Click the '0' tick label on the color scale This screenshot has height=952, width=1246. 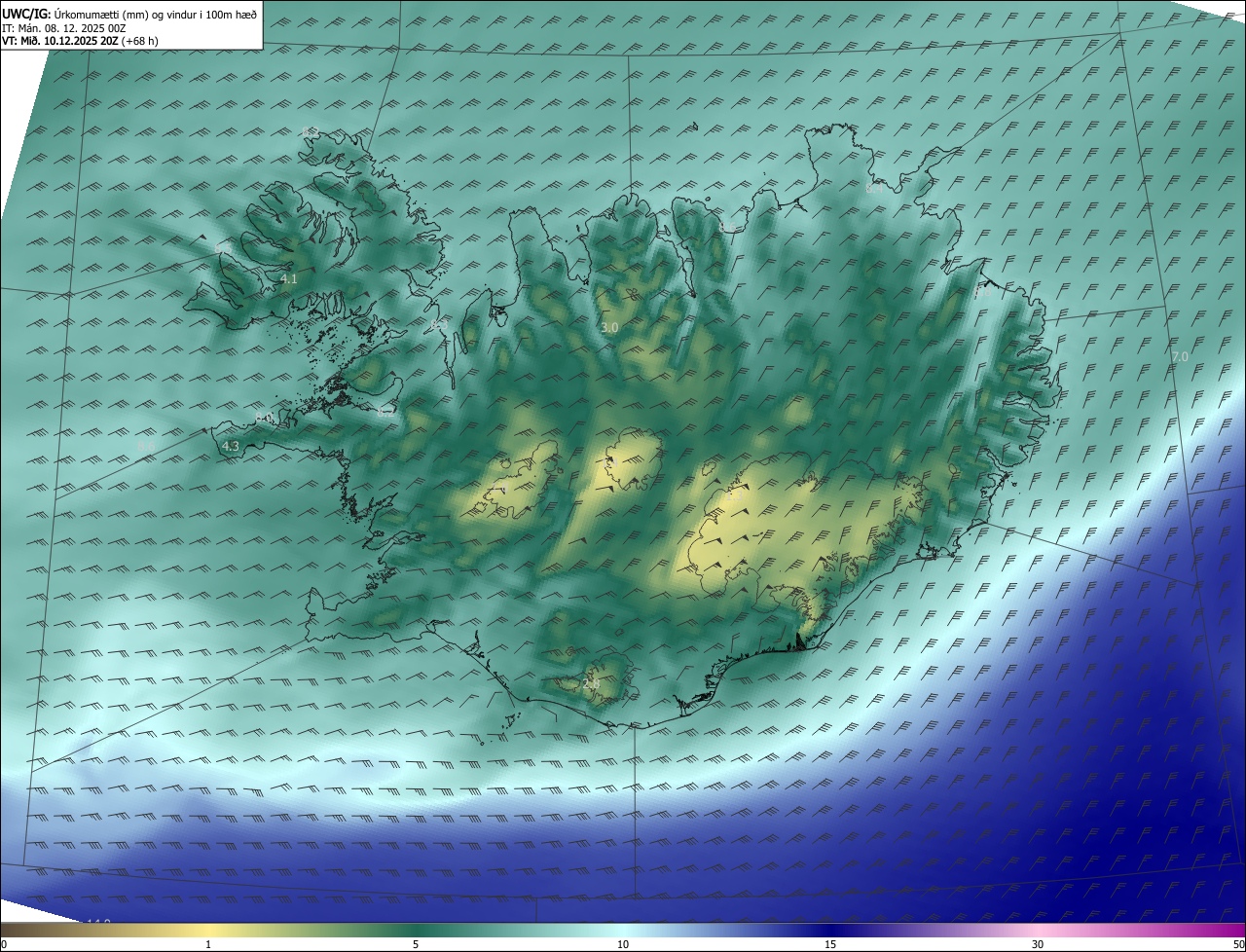pos(4,944)
